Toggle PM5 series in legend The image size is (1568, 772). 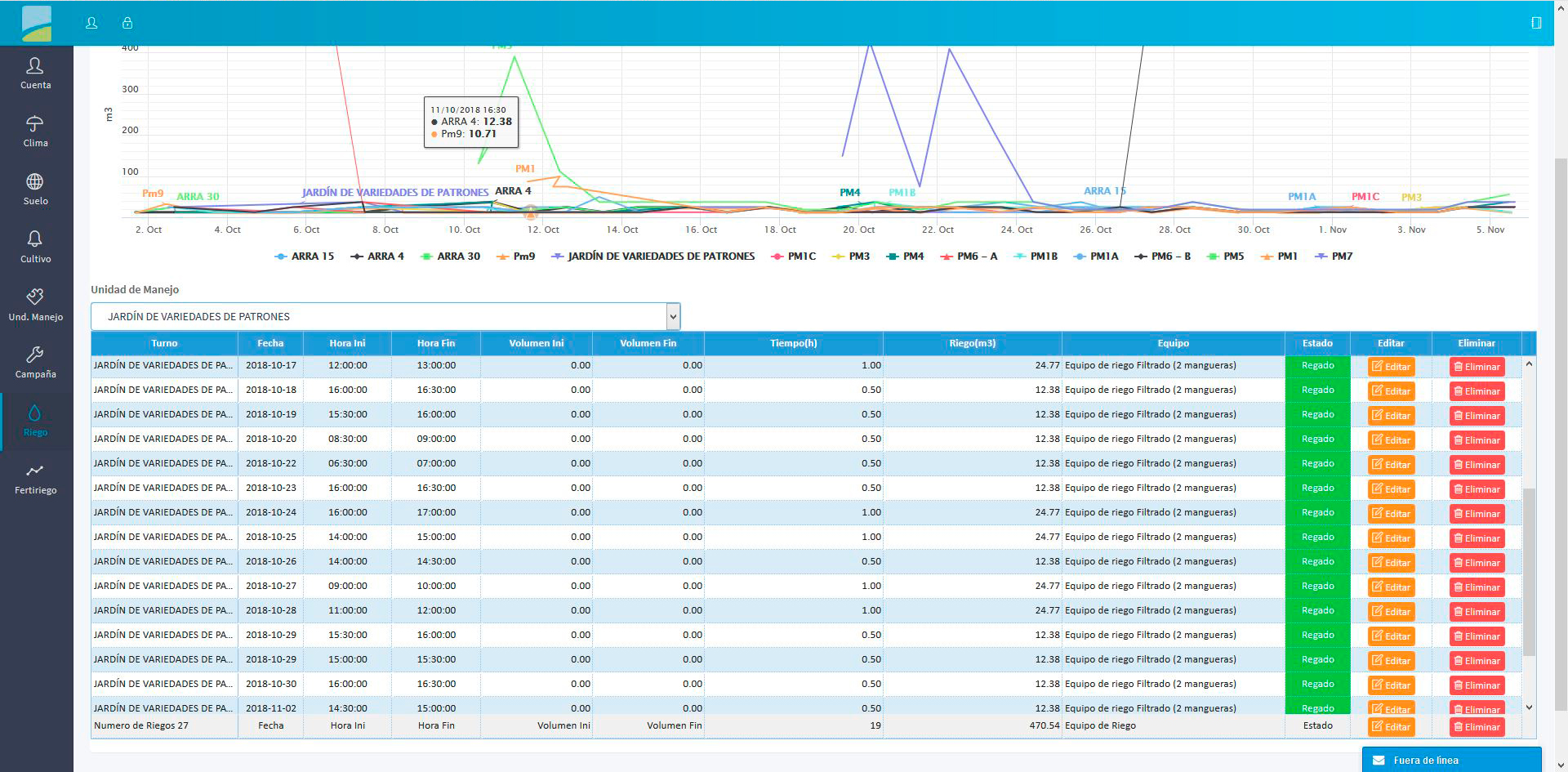tap(1226, 257)
